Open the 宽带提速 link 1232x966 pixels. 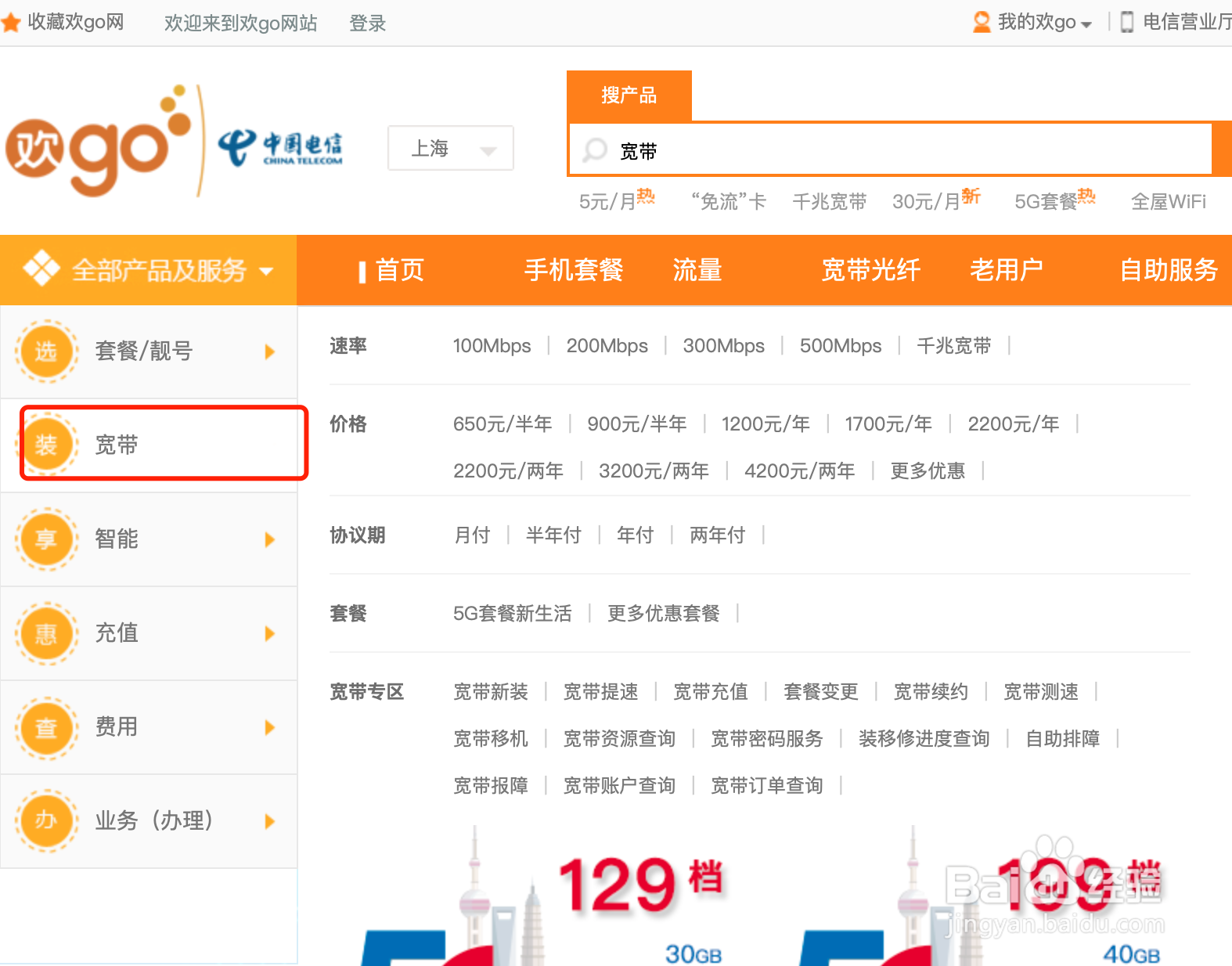click(601, 691)
